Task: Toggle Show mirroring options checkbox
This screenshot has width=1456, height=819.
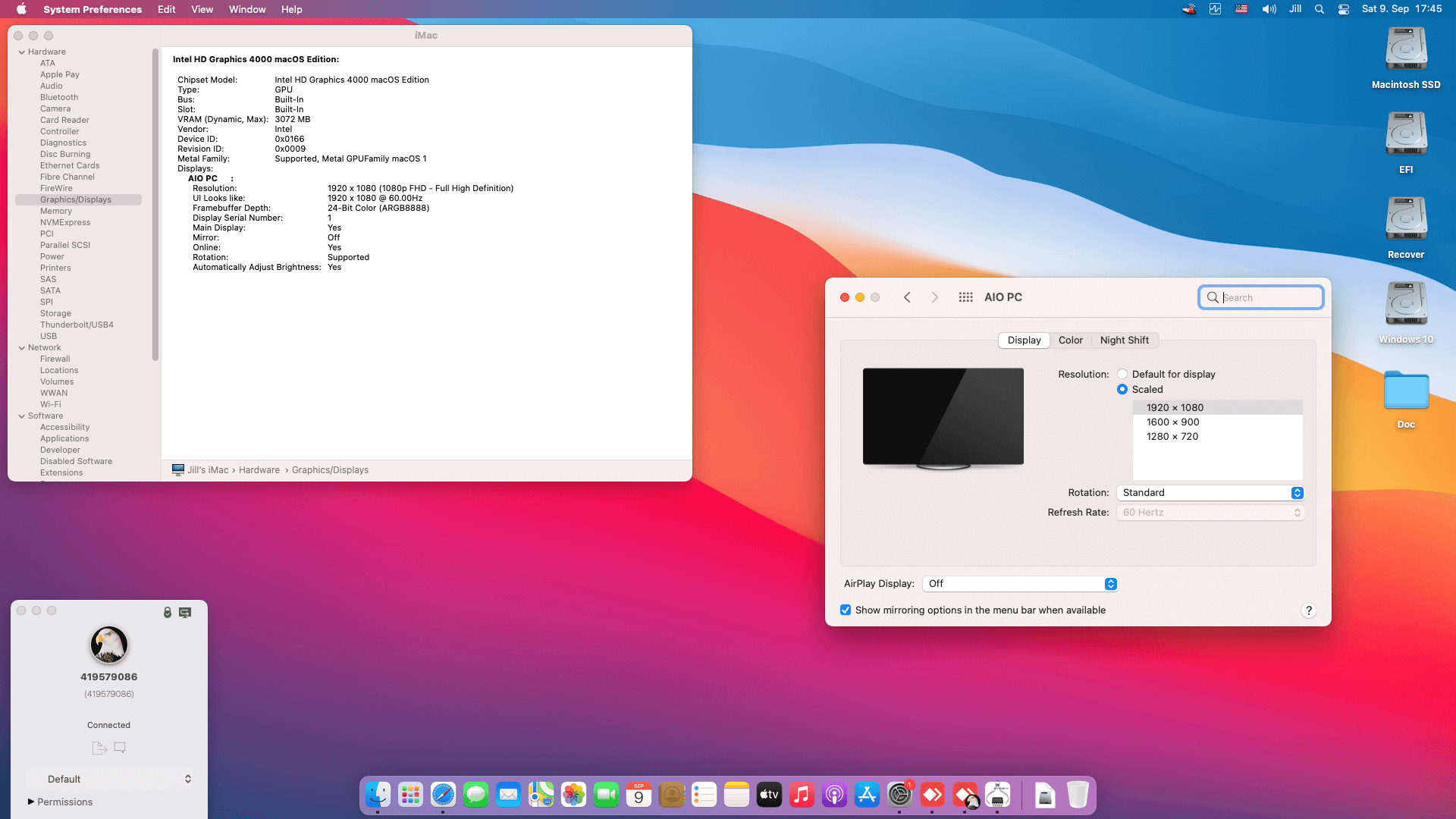Action: [x=846, y=610]
